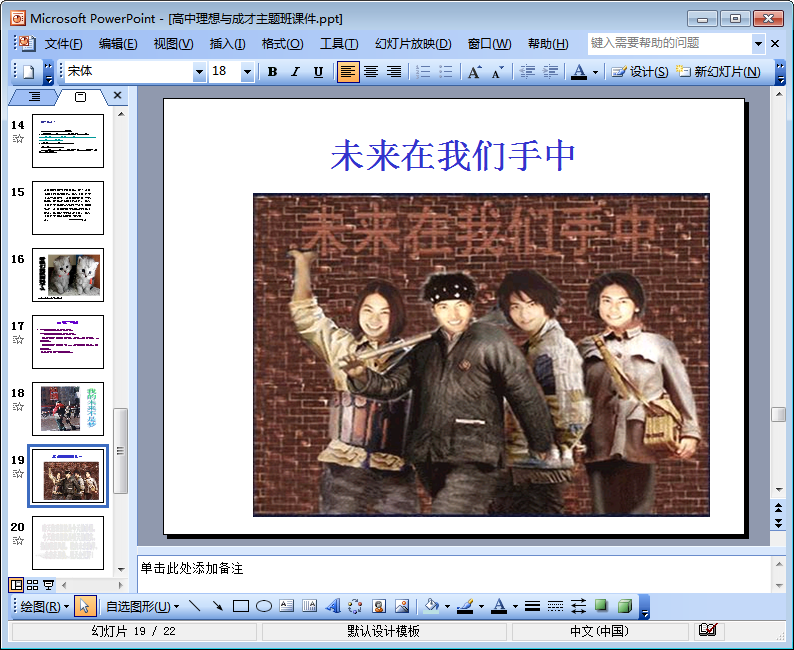Open formatting toolbar font color dropdown arrow

pyautogui.click(x=596, y=72)
